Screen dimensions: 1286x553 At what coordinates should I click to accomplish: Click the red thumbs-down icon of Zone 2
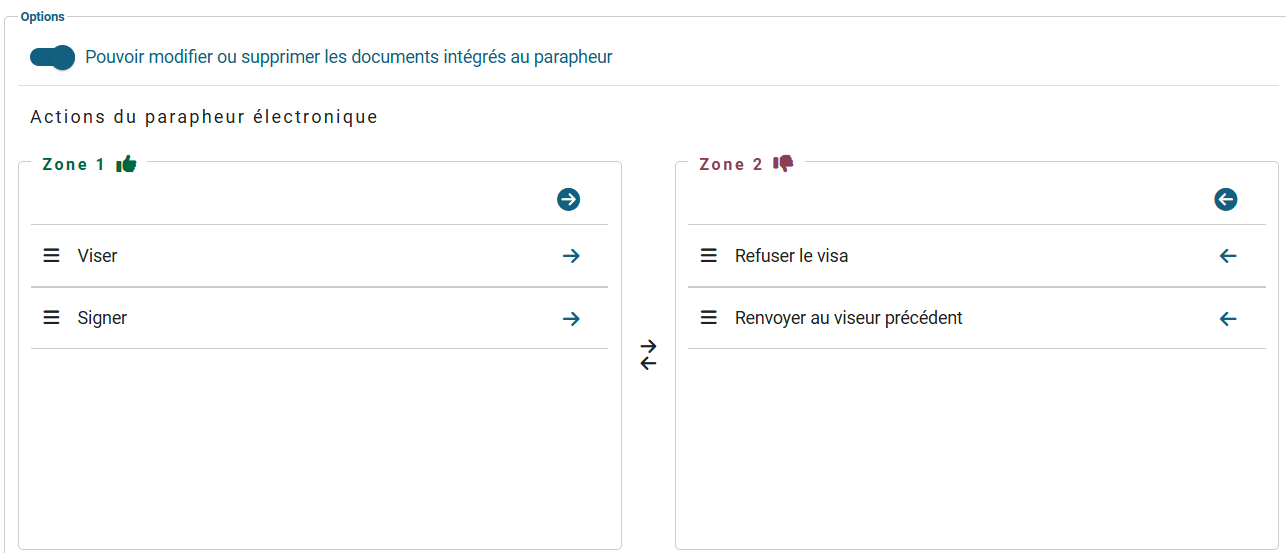click(783, 163)
